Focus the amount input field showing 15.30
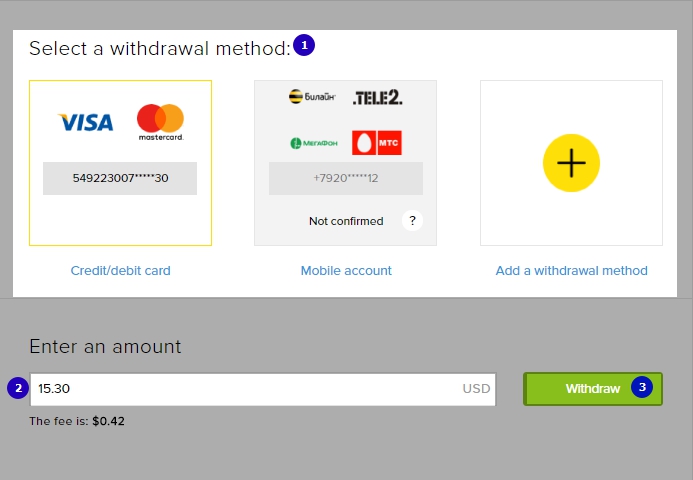 click(x=263, y=389)
